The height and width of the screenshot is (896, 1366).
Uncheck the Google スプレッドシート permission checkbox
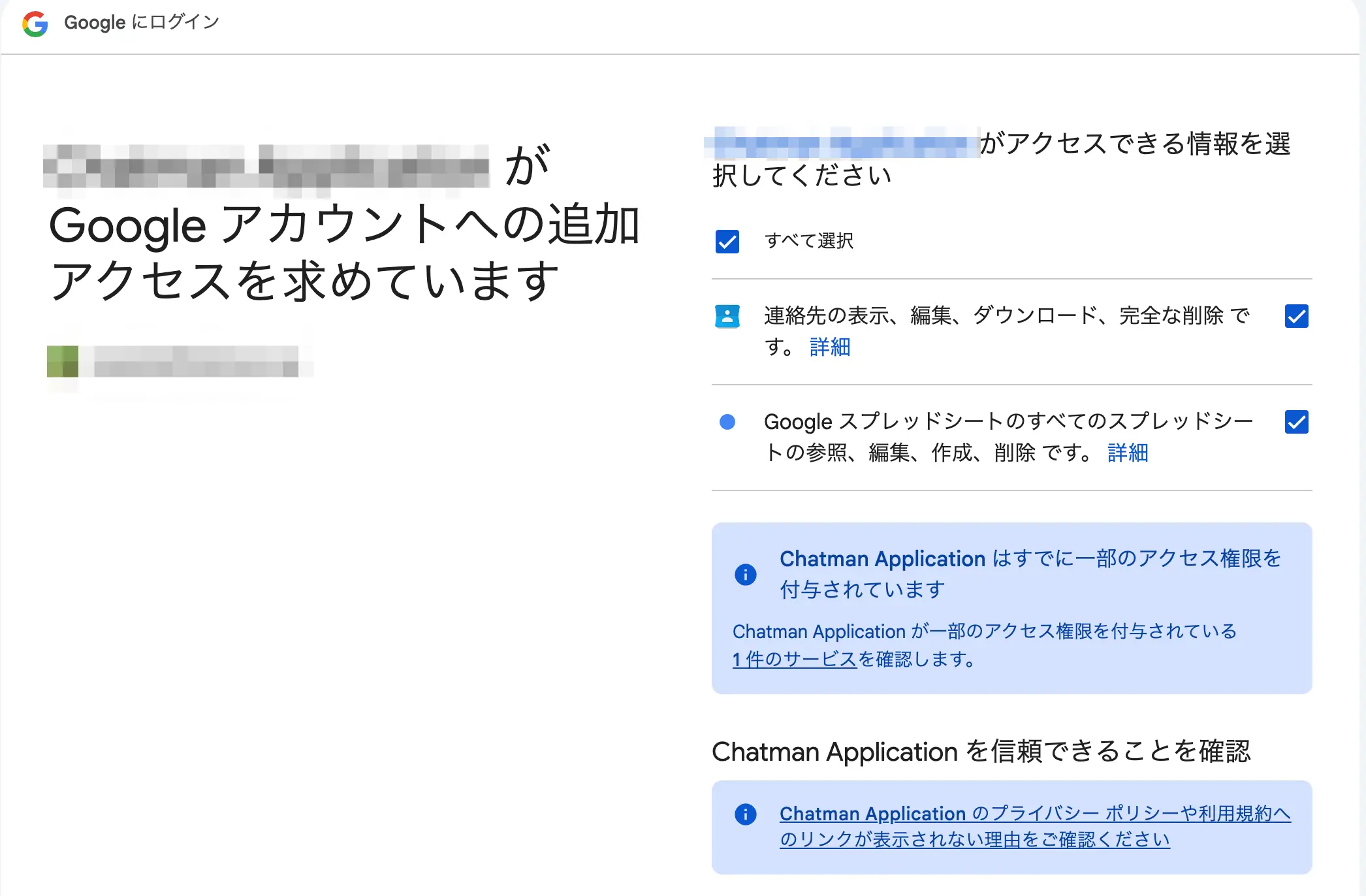1296,422
